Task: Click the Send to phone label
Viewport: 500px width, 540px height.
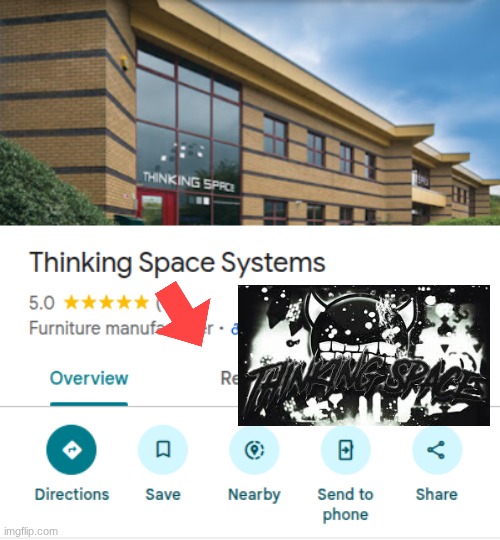Action: pos(345,505)
